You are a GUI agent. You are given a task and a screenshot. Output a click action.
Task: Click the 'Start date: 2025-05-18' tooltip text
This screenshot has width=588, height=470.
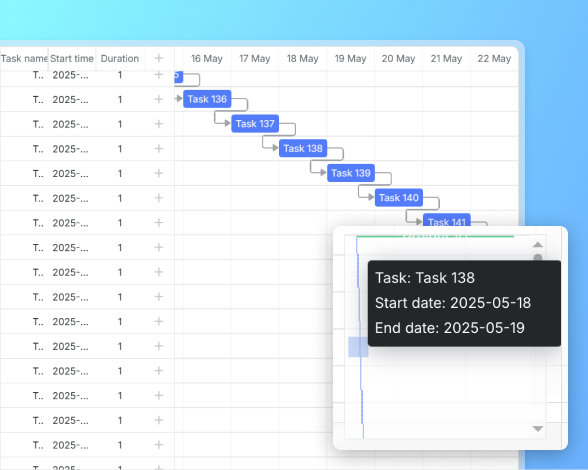[x=453, y=303]
